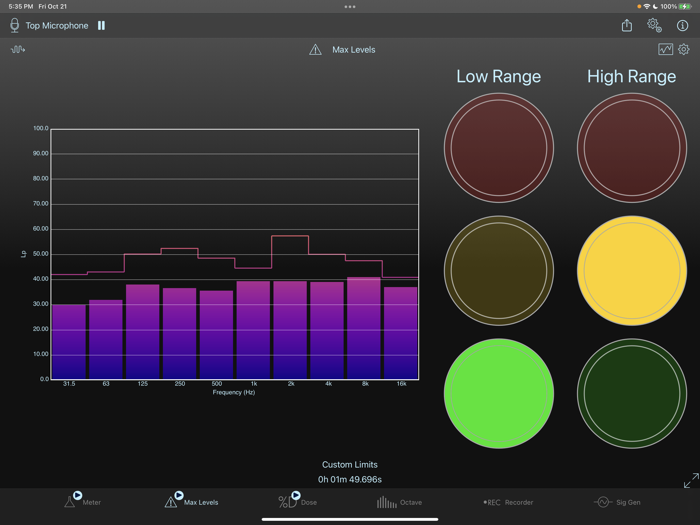The image size is (700, 525).
Task: Switch to the Meter tab
Action: pos(83,502)
